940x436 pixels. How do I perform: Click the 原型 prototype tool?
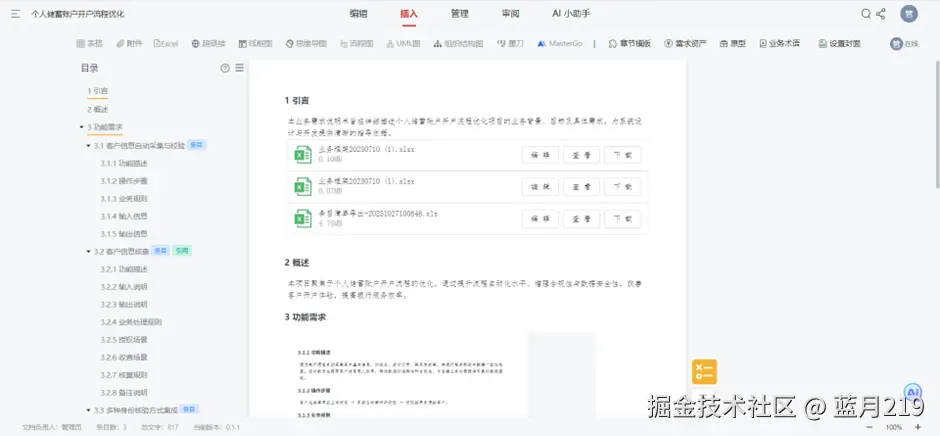click(x=733, y=43)
